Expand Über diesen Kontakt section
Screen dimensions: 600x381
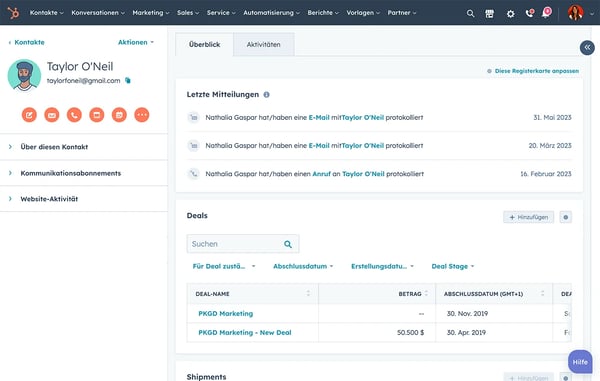pos(84,147)
